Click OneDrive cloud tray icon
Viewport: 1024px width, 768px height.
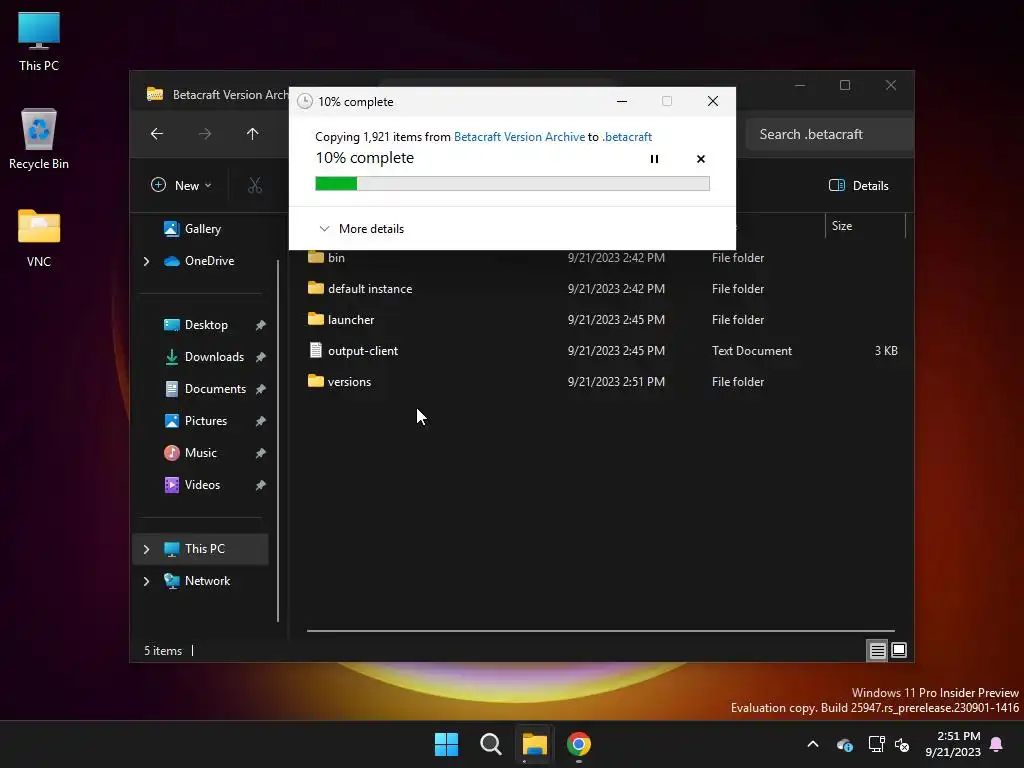(x=844, y=744)
